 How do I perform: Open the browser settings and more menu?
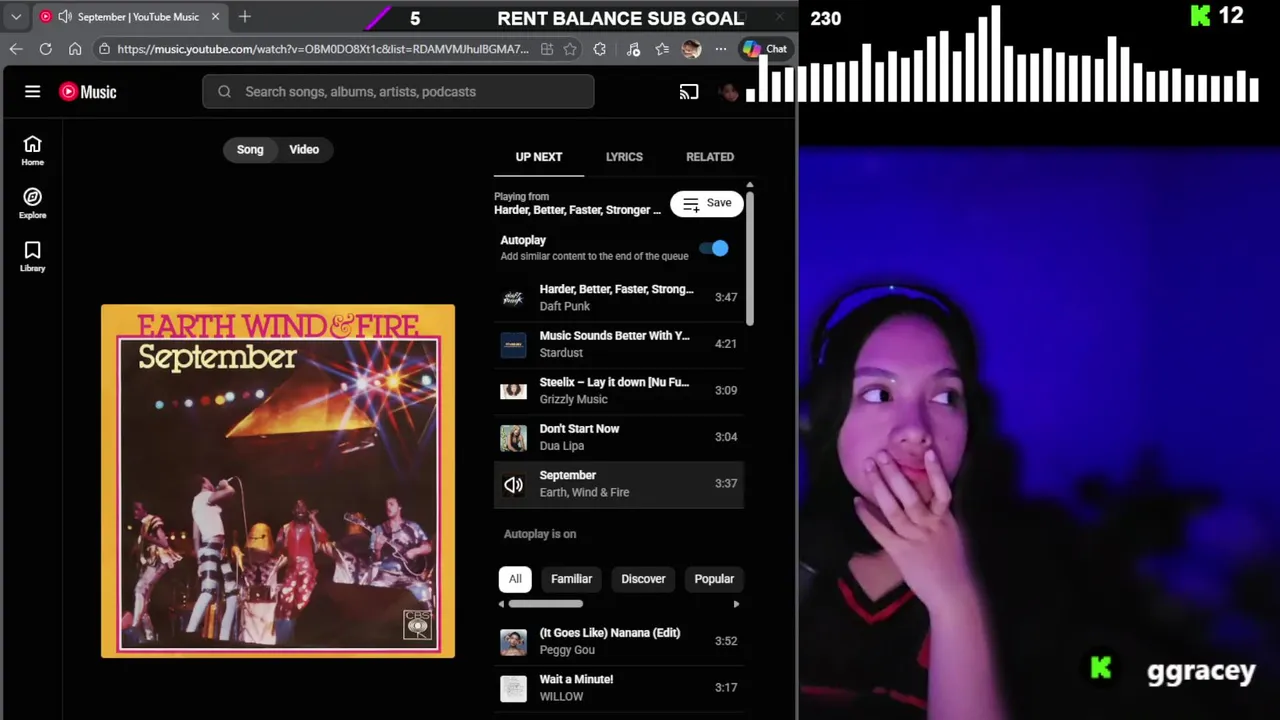click(720, 49)
